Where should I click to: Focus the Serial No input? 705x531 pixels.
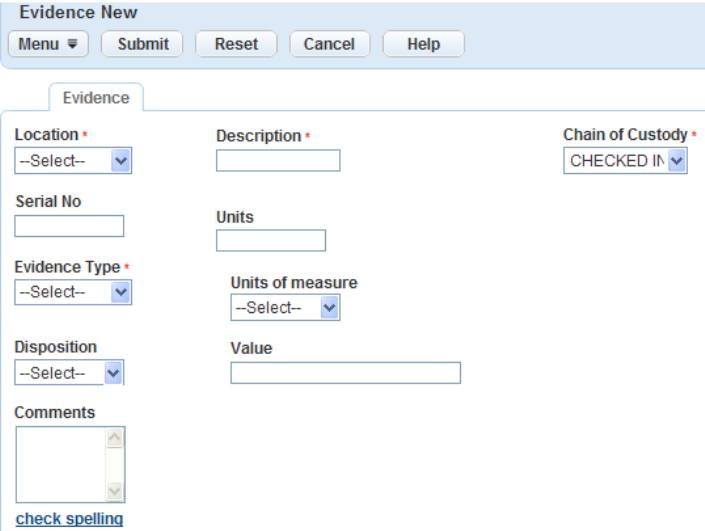point(69,226)
